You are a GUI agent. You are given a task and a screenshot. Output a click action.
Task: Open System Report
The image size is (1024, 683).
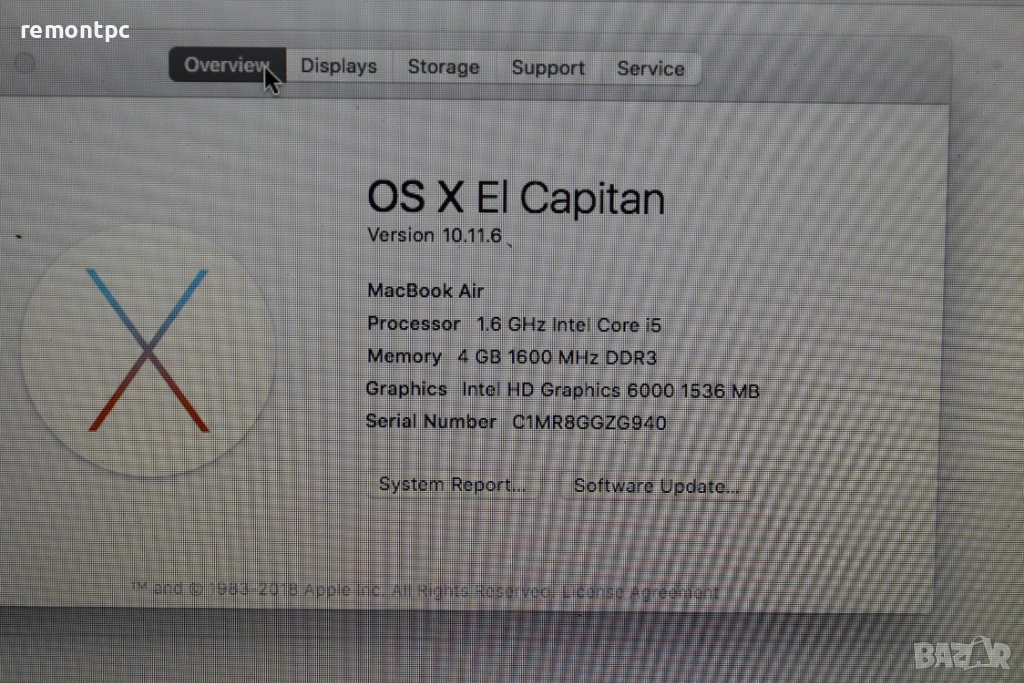point(453,484)
